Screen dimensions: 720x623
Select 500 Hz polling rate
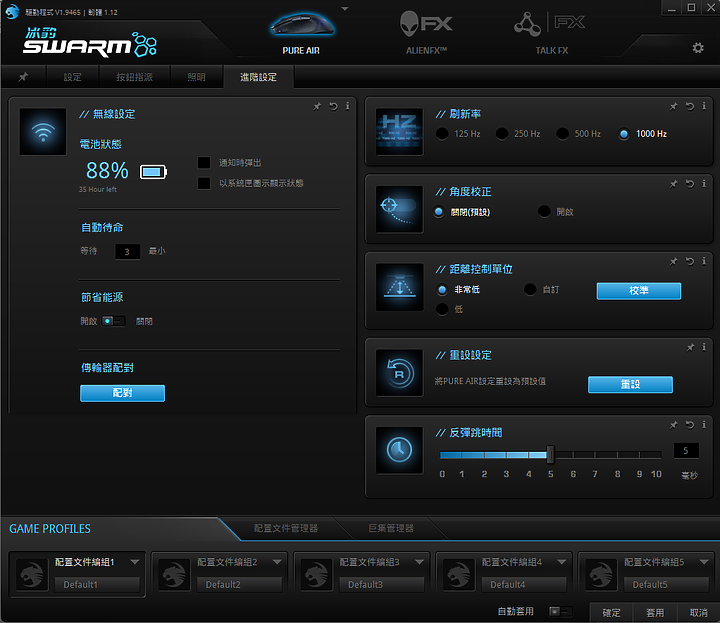click(x=562, y=134)
